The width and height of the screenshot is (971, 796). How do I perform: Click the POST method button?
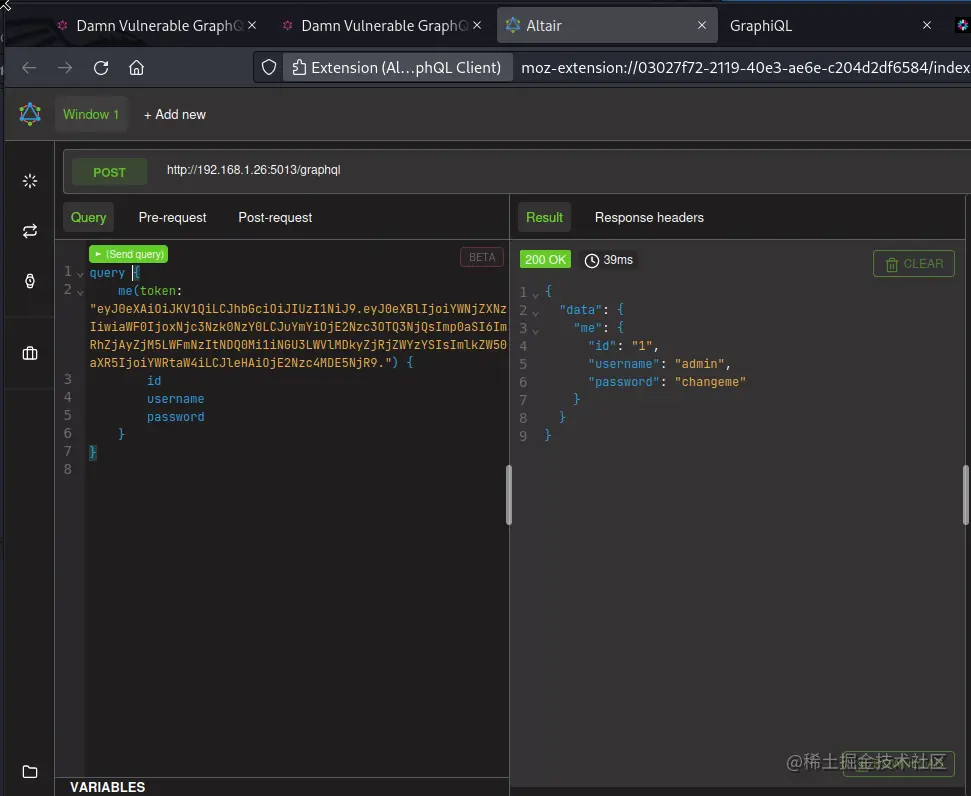click(x=110, y=172)
